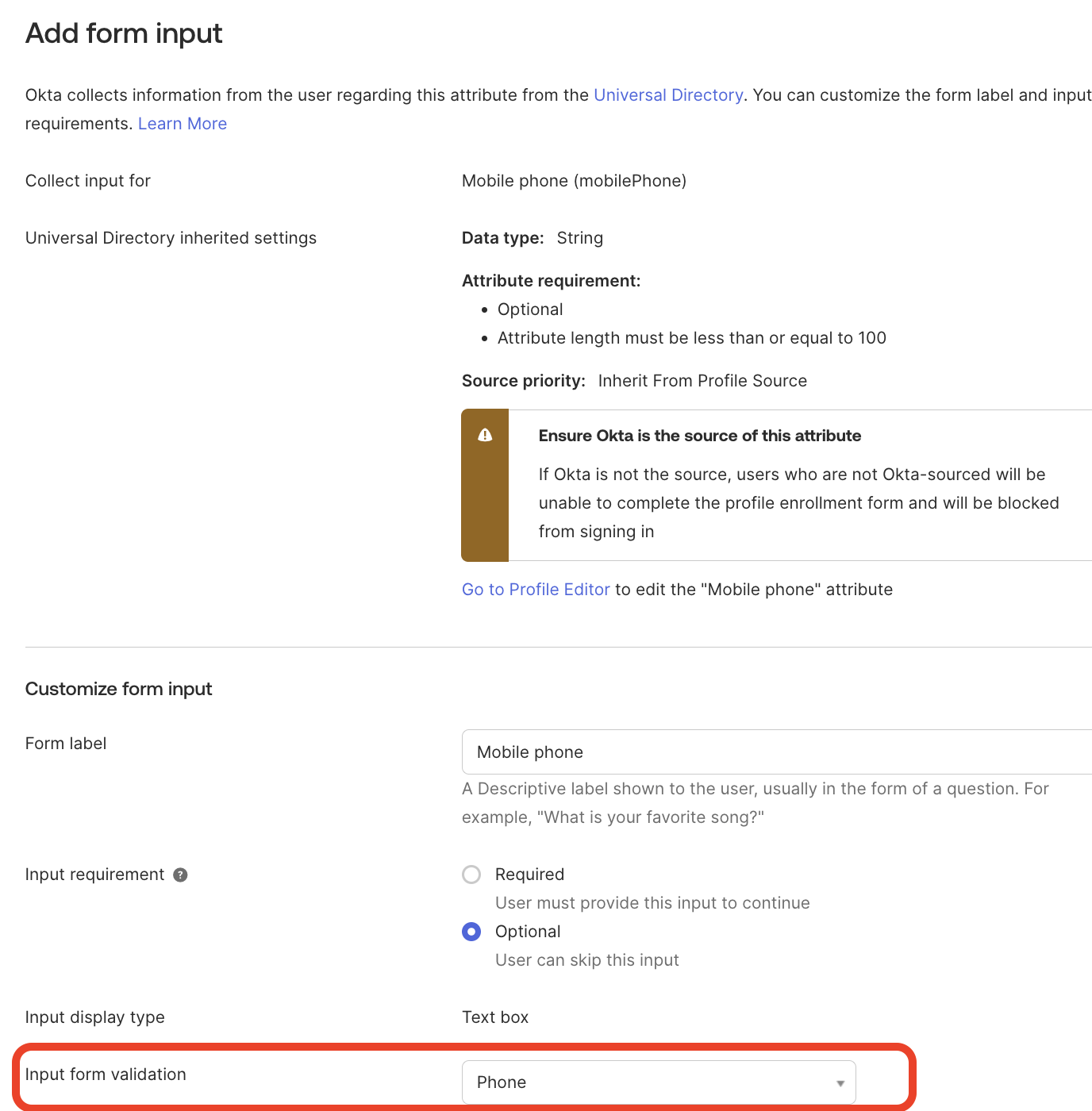Click the help icon beside Input requirement

click(180, 875)
